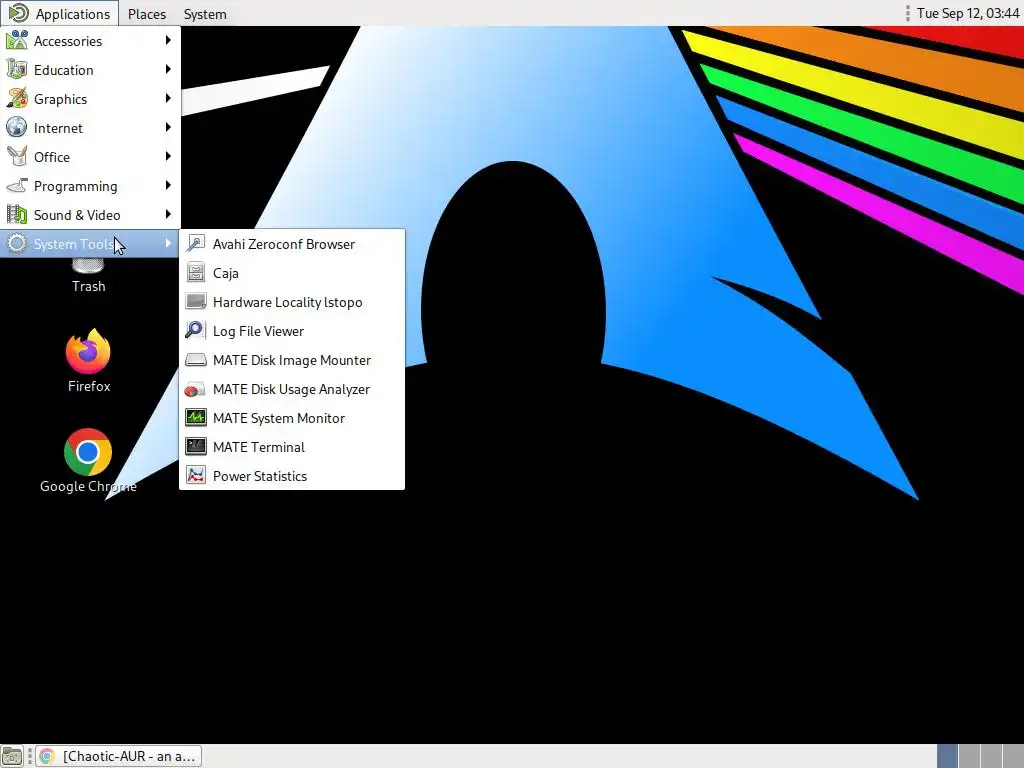This screenshot has width=1024, height=768.
Task: Click the Education category icon
Action: pyautogui.click(x=17, y=69)
